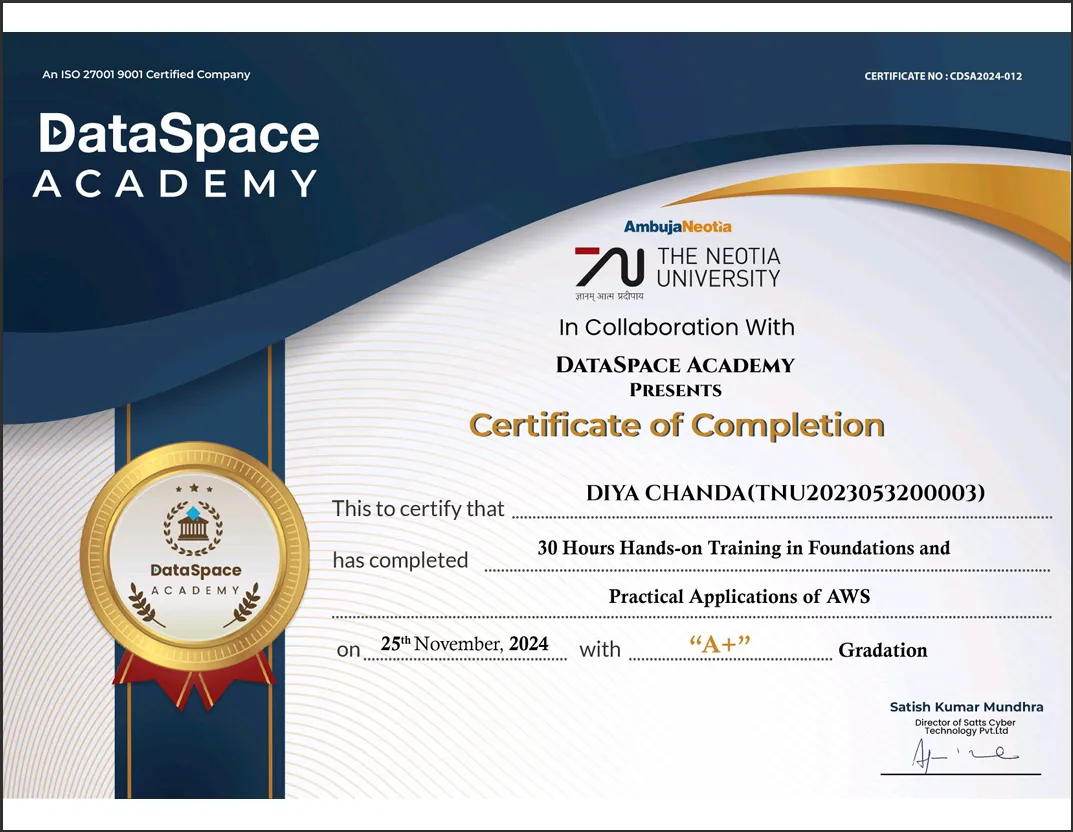Click 'This to certify that' text
The width and height of the screenshot is (1073, 832).
(418, 508)
